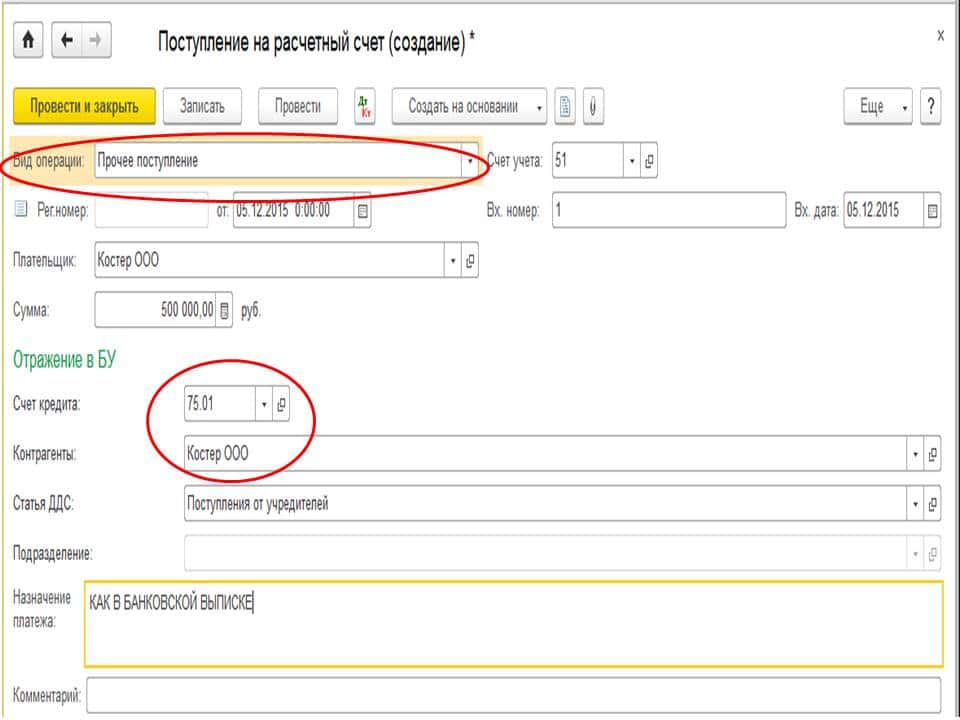Open calendar for the 'от' date field
The width and height of the screenshot is (960, 720).
coord(362,211)
